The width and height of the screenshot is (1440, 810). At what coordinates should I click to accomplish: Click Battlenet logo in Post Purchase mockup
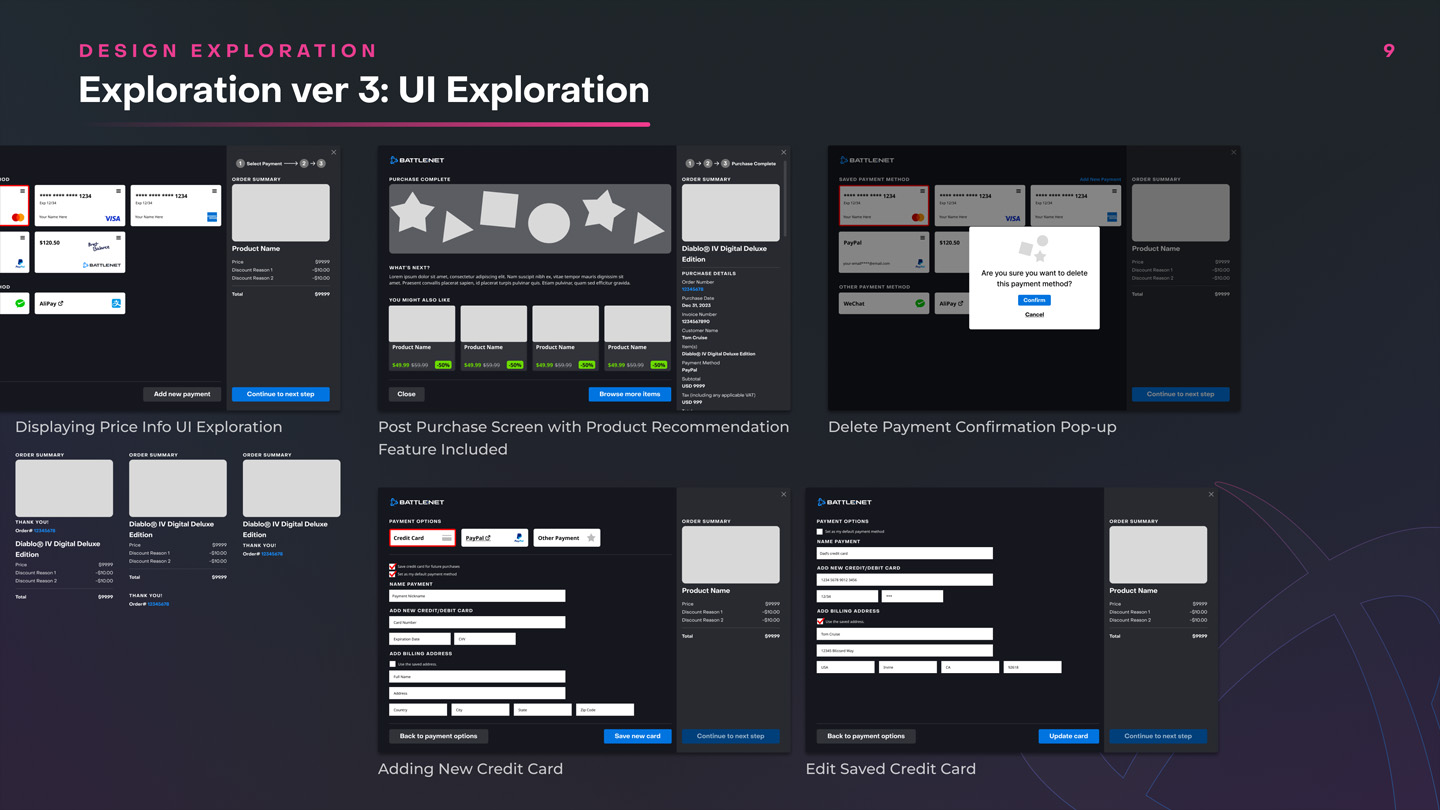(417, 160)
